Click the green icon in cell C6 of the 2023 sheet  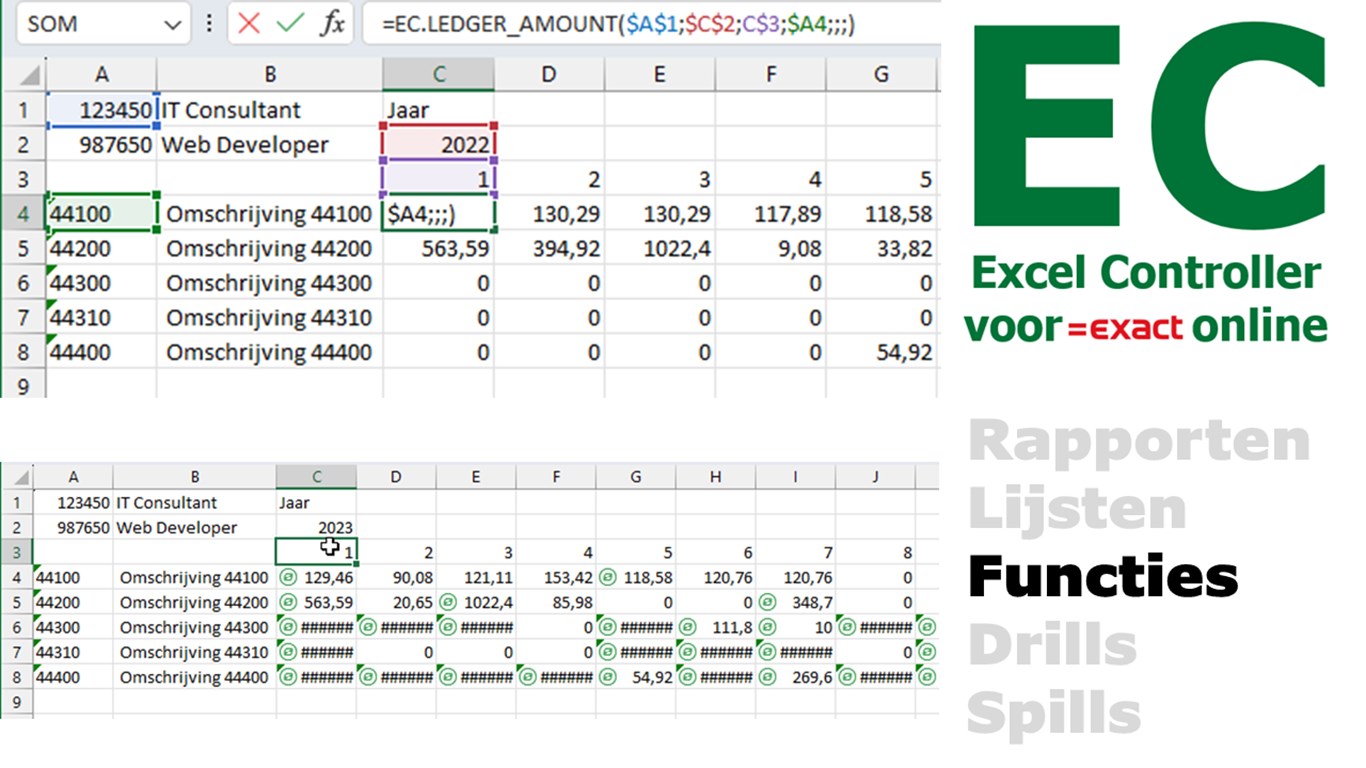pos(288,627)
